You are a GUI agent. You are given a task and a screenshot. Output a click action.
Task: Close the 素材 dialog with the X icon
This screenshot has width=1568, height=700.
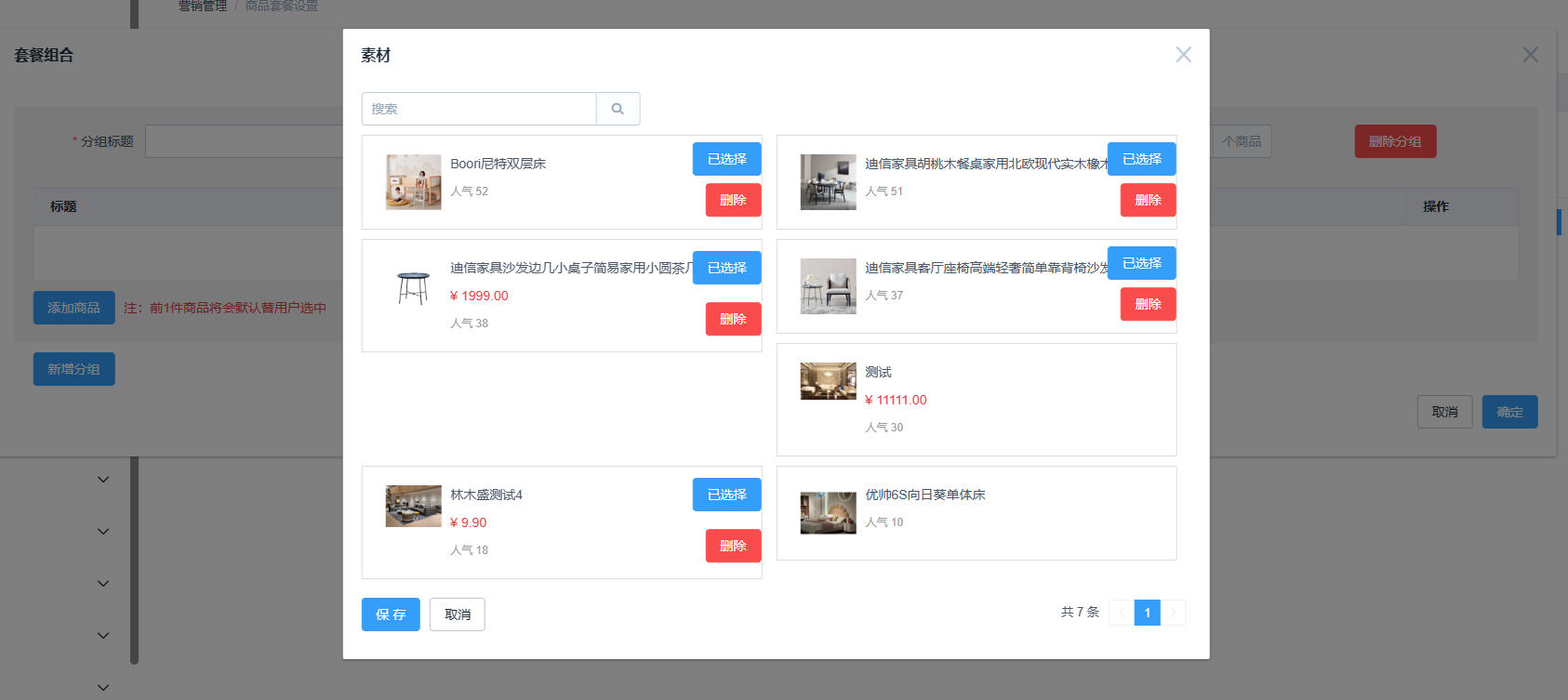1183,55
